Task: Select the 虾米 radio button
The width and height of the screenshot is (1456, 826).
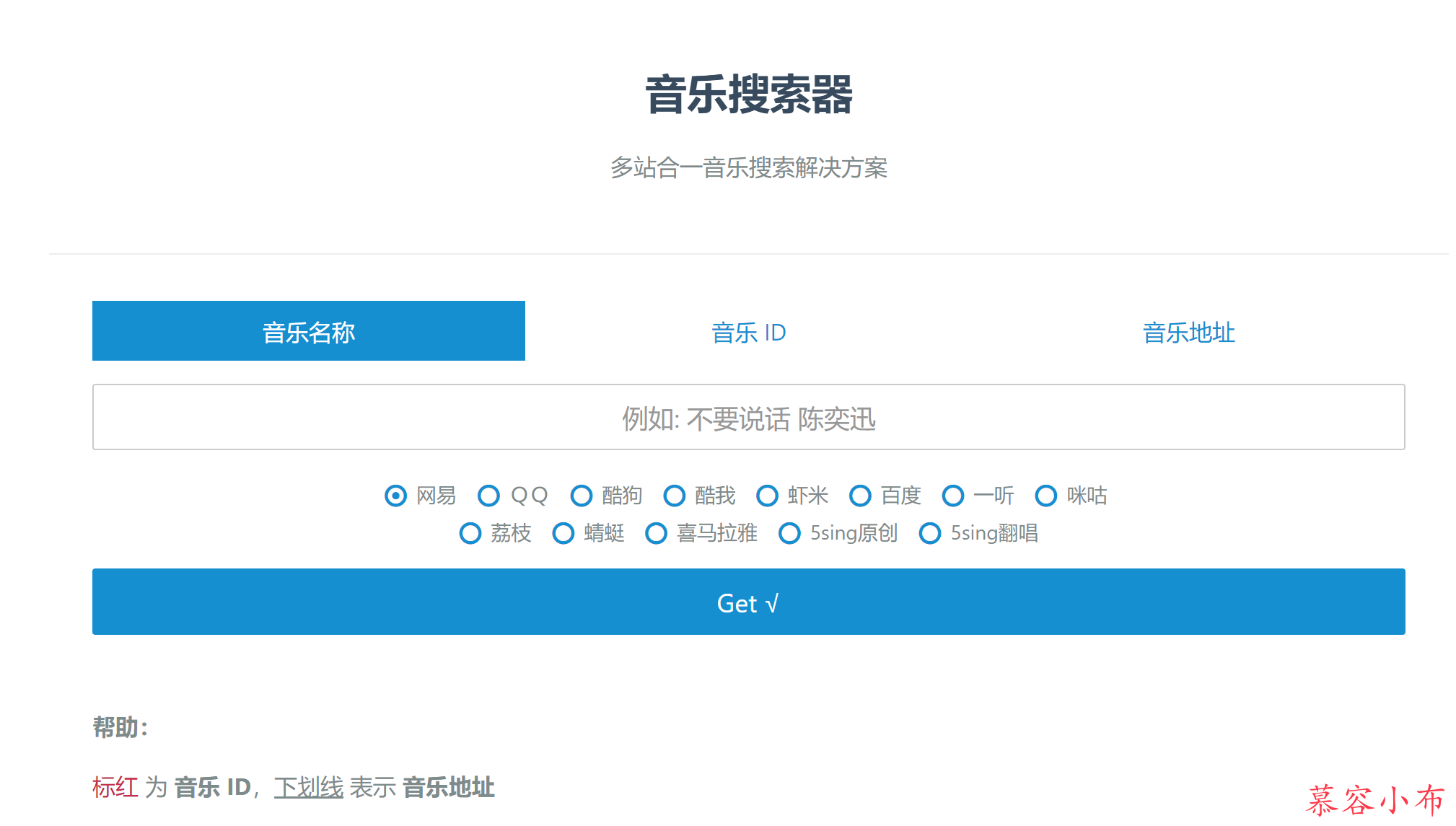Action: tap(767, 496)
